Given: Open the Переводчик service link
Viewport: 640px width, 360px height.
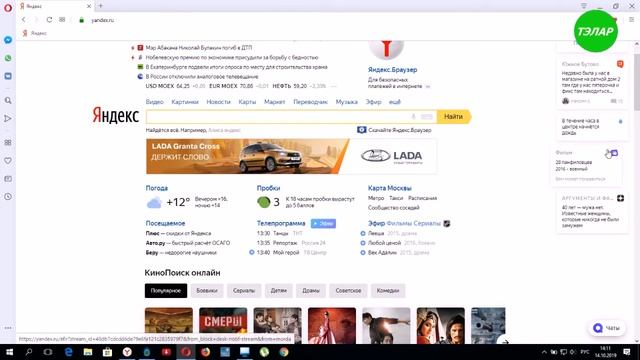Looking at the screenshot, I should [x=310, y=102].
